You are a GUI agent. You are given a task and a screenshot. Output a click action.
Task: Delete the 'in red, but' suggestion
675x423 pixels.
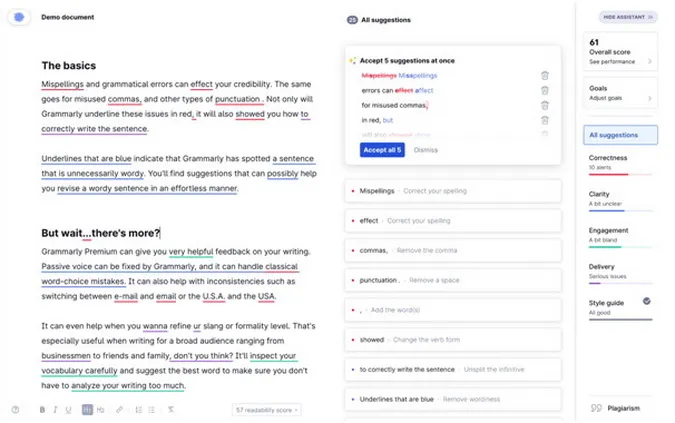click(545, 120)
